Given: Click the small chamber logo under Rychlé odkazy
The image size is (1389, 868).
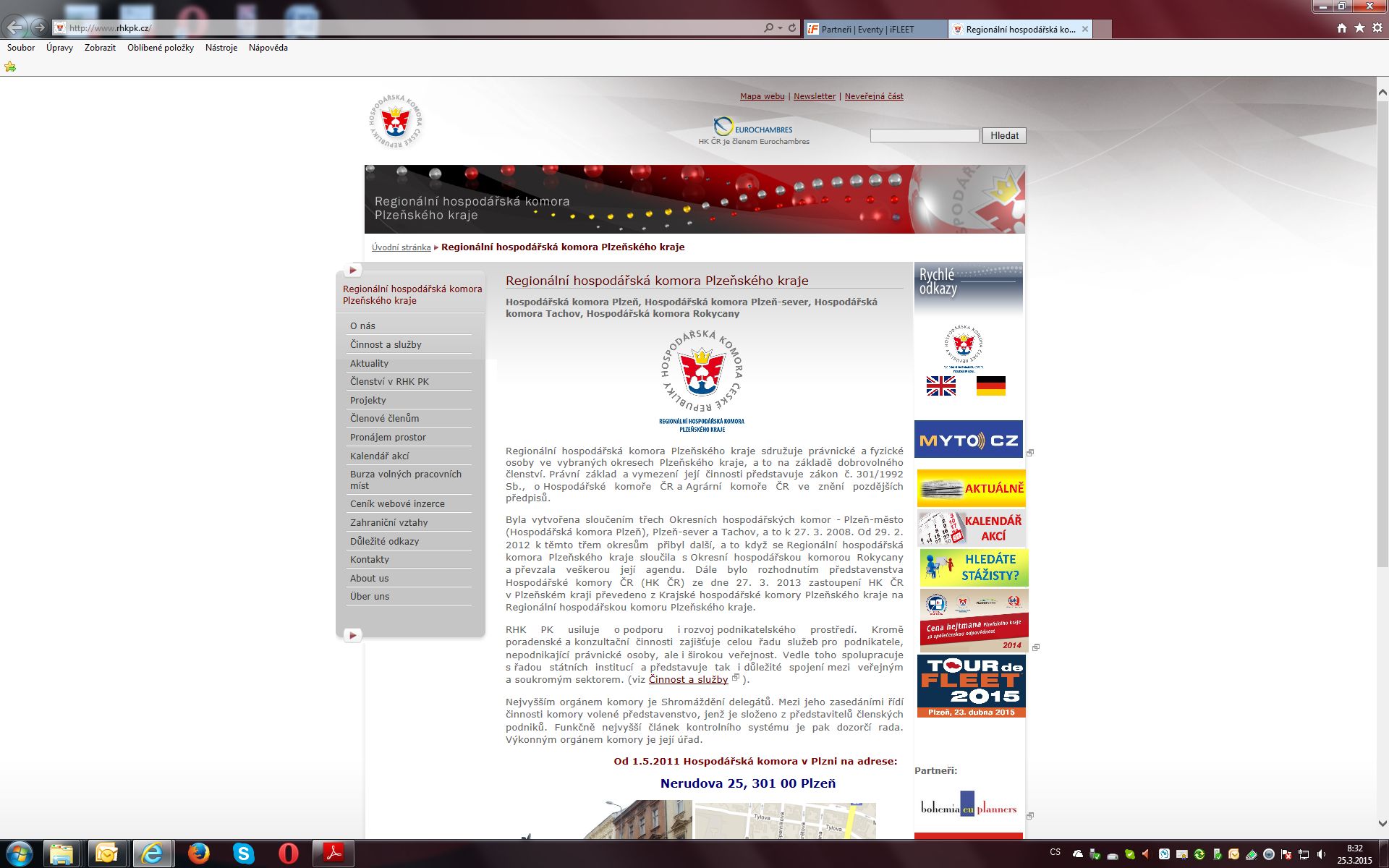Looking at the screenshot, I should [x=963, y=347].
